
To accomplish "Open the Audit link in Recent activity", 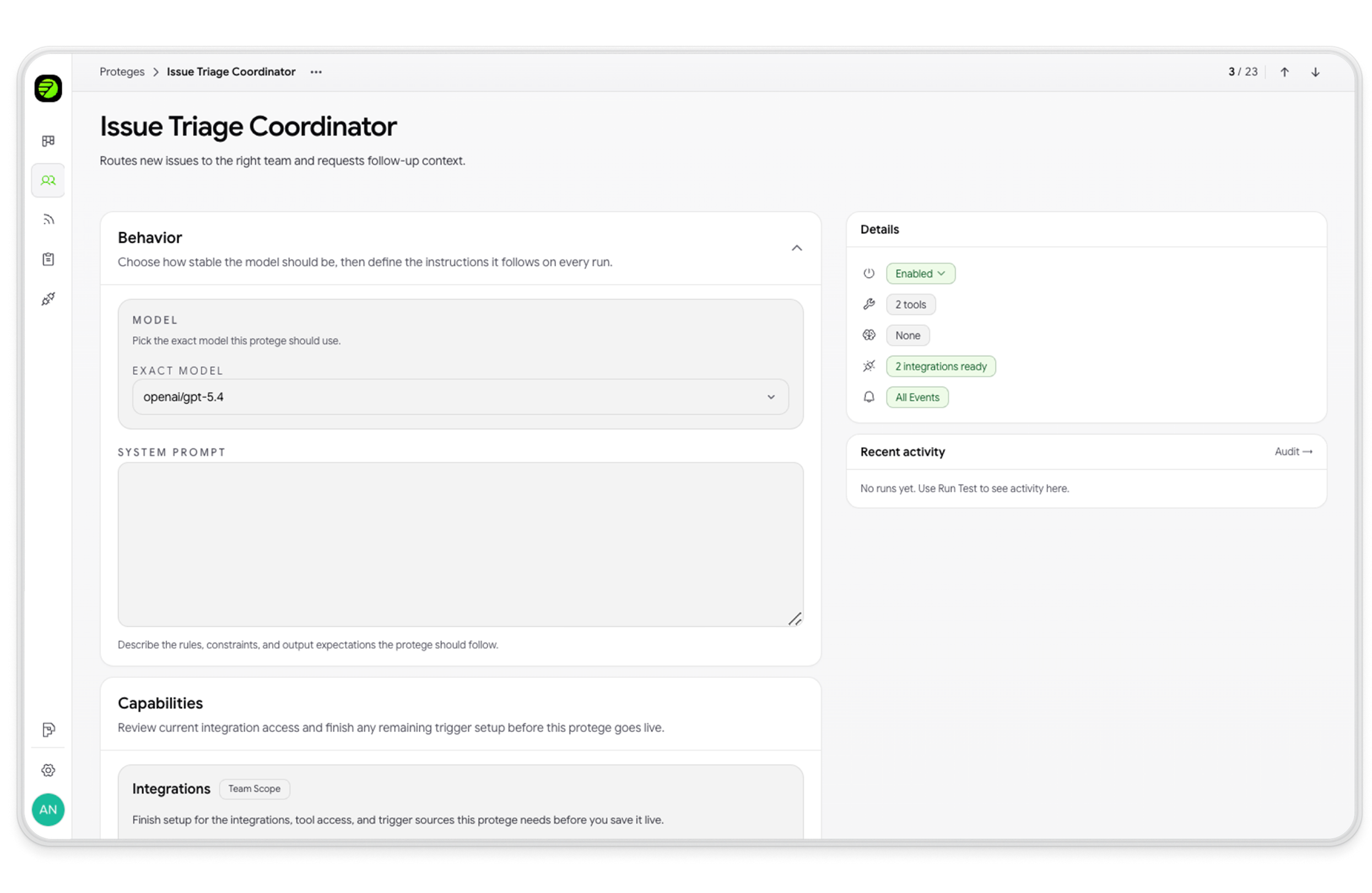I will pyautogui.click(x=1294, y=451).
